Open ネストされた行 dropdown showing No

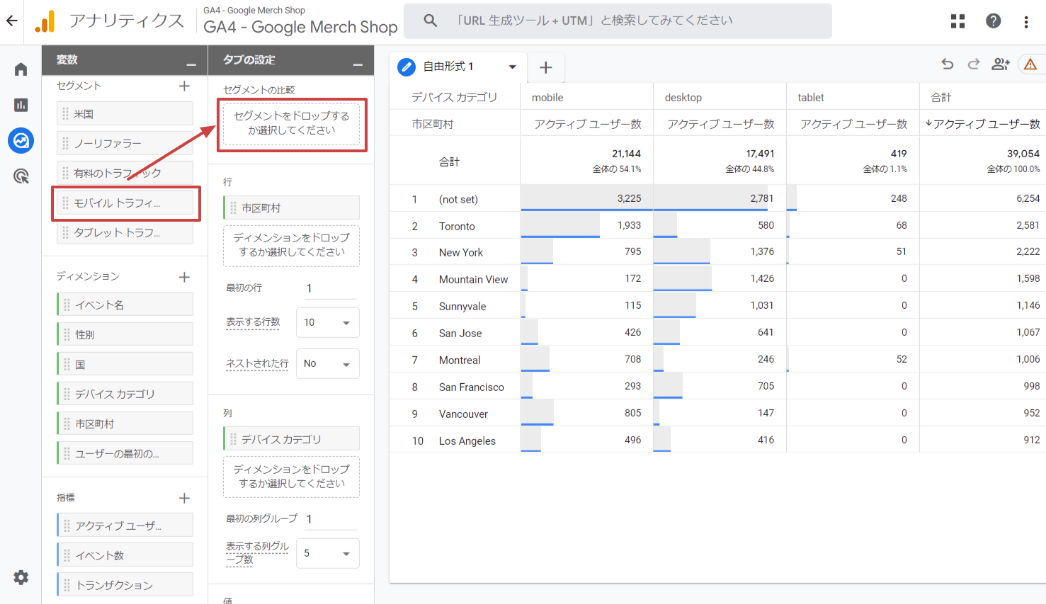328,364
